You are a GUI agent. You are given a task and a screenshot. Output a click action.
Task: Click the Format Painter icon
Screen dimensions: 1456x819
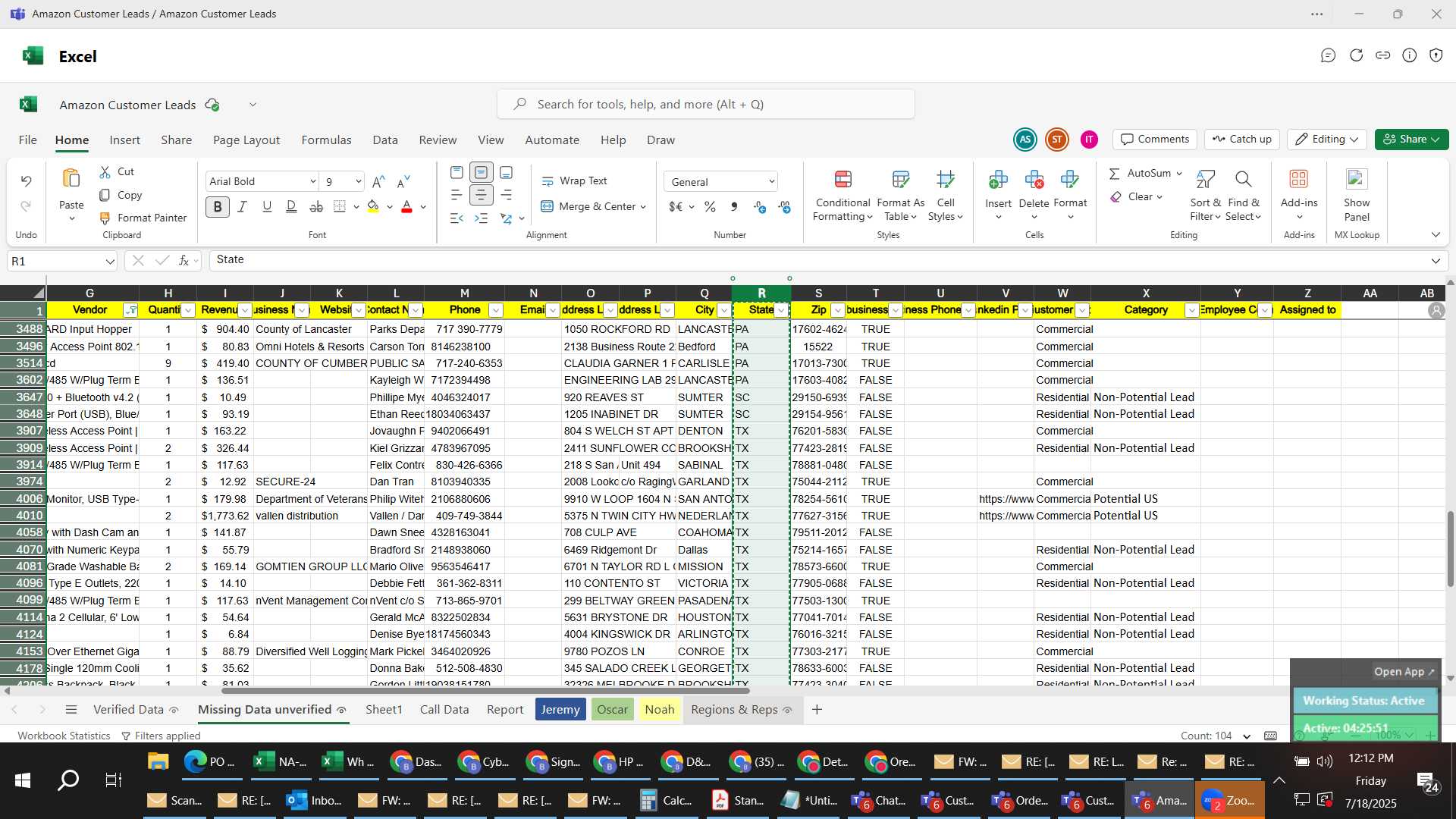105,218
